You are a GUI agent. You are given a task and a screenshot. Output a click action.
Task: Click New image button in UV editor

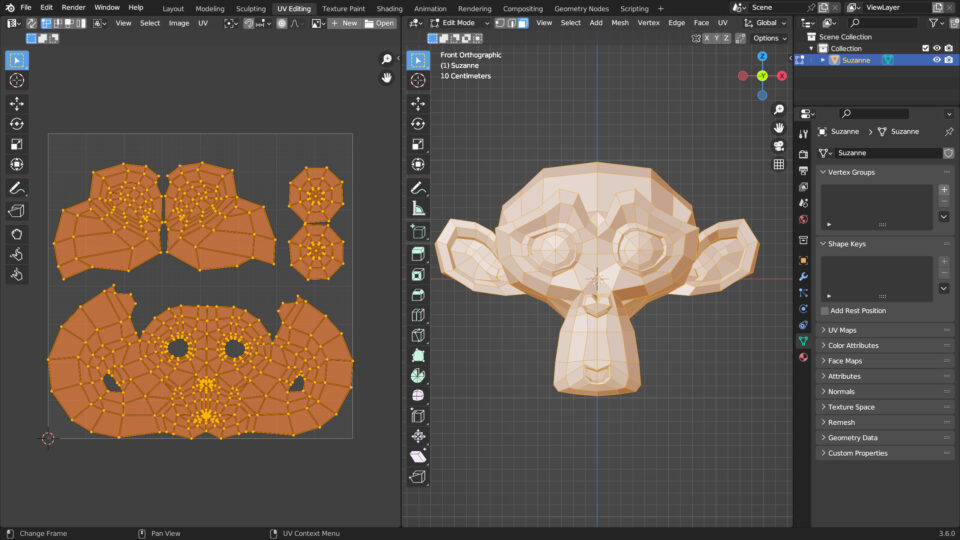[344, 23]
